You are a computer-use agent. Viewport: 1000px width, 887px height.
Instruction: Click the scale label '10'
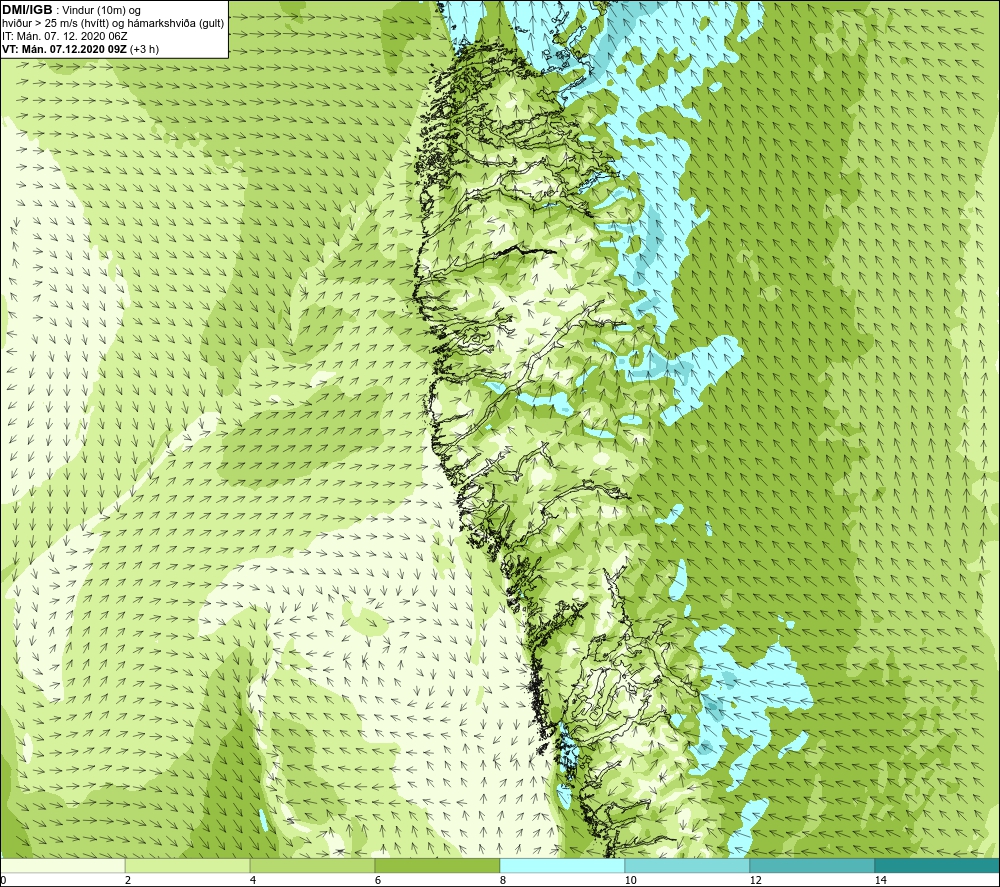tap(630, 880)
